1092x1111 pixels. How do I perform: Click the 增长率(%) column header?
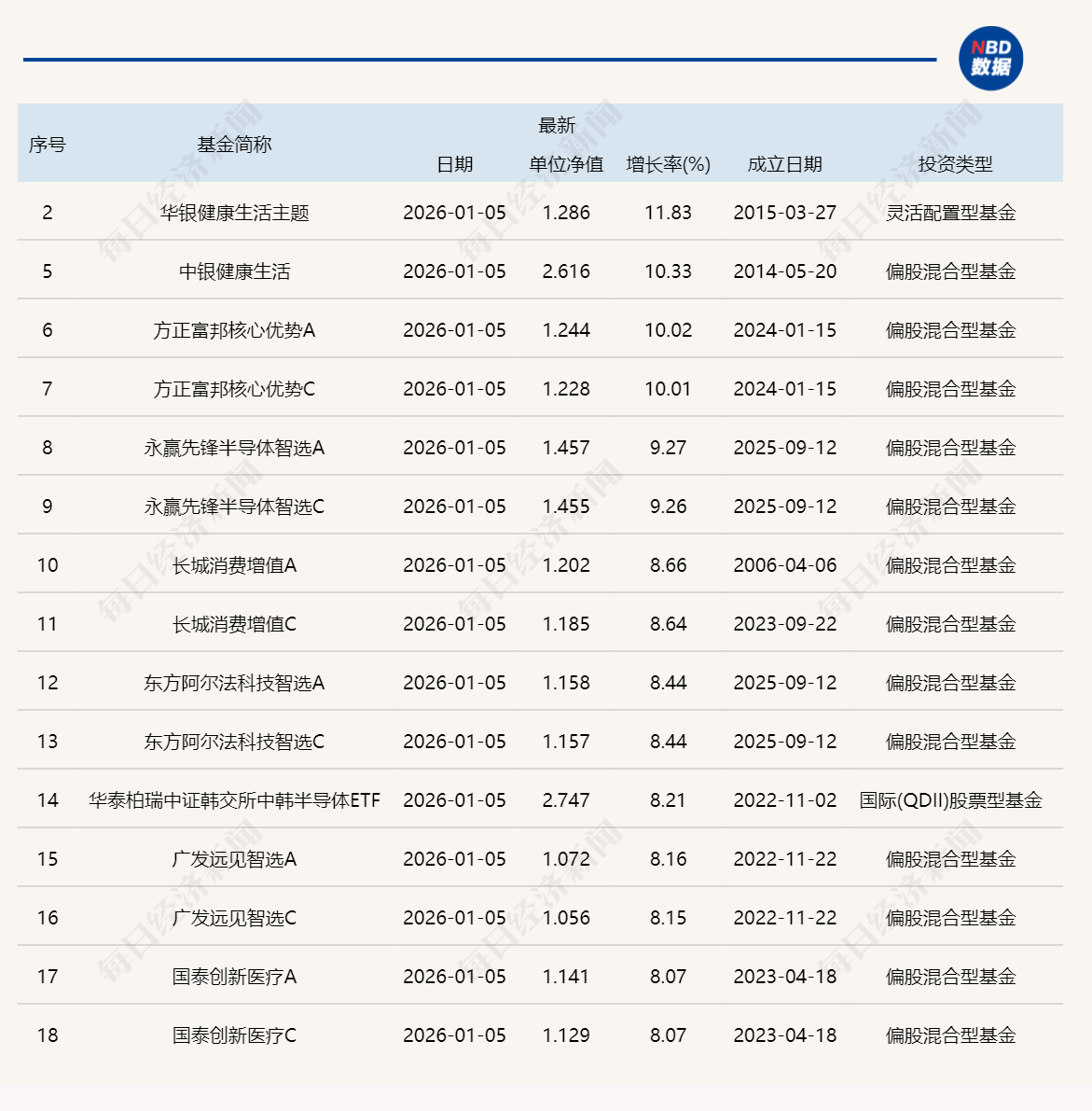[668, 165]
